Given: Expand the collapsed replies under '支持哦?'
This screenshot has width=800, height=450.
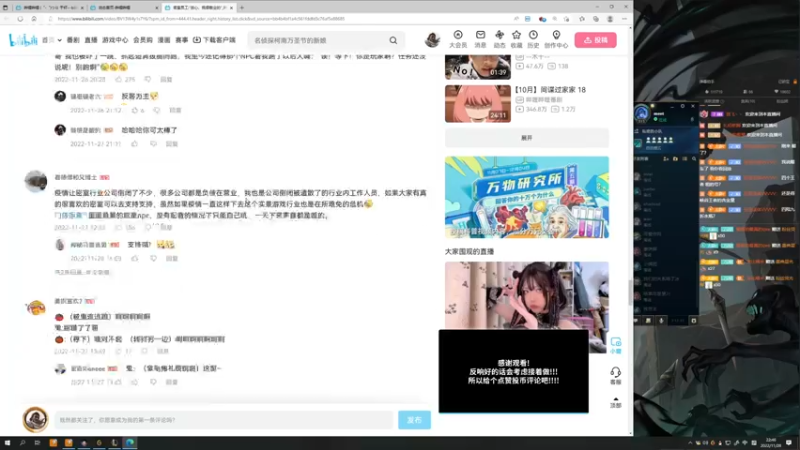Looking at the screenshot, I should coord(82,272).
